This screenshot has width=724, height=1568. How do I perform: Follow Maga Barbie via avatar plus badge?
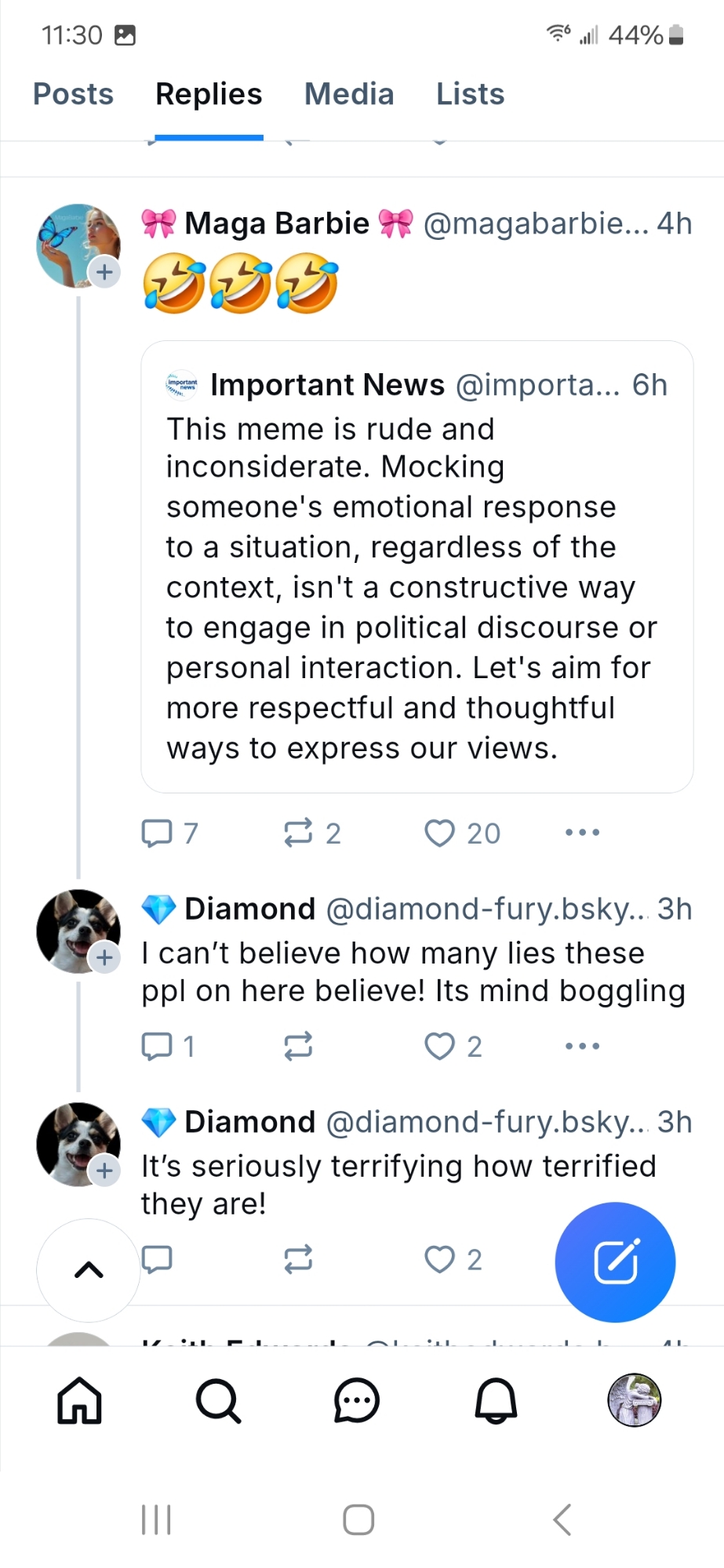coord(104,273)
